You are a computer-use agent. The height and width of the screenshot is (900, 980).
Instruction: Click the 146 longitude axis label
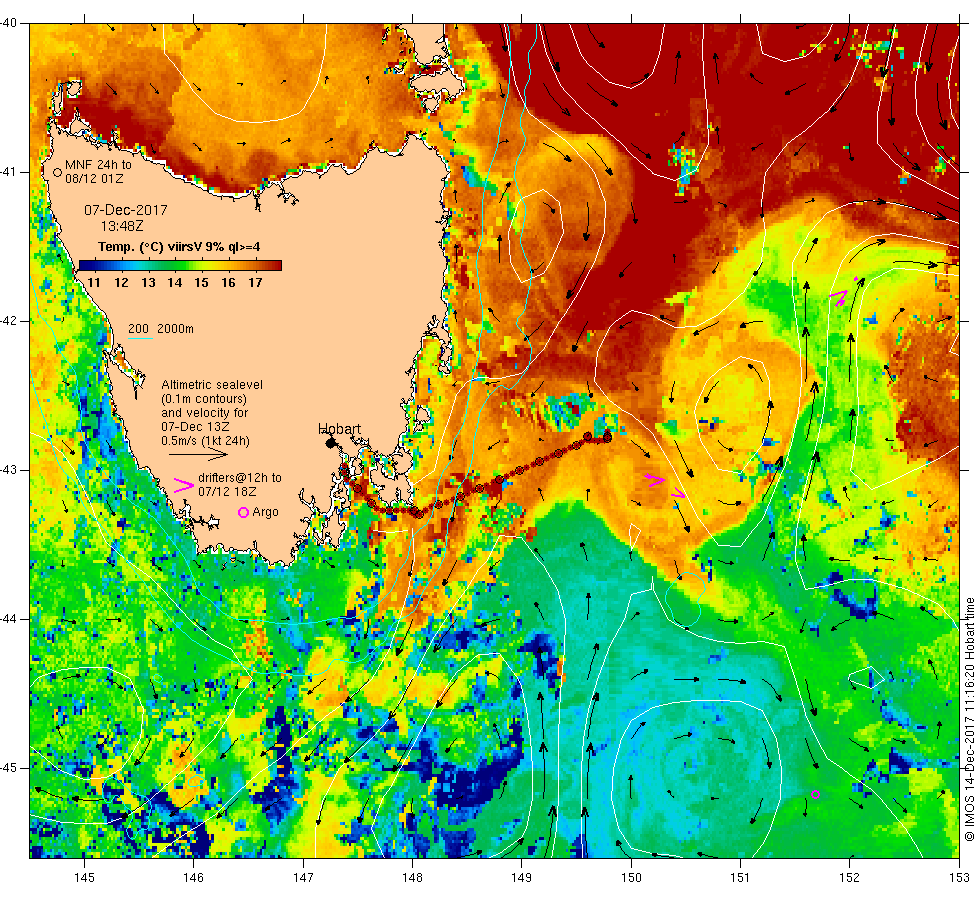(x=194, y=878)
